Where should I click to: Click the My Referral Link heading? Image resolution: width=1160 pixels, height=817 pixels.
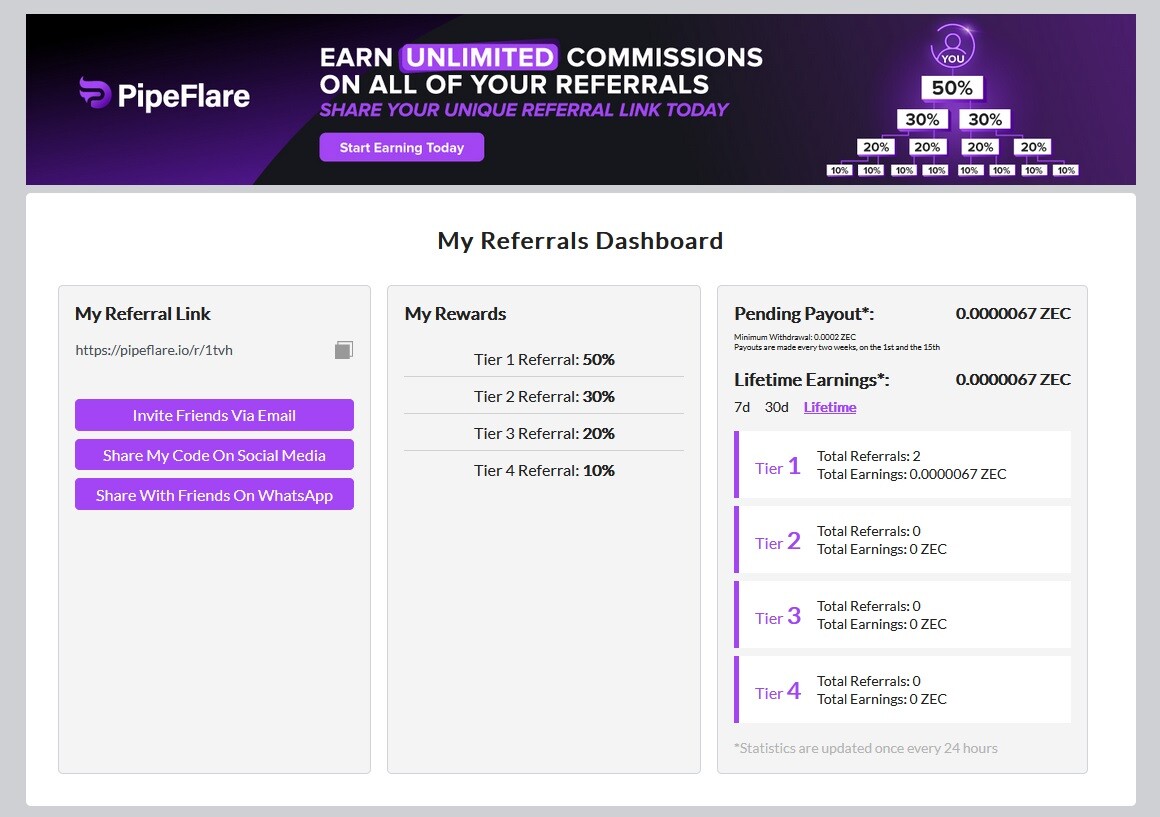click(143, 314)
